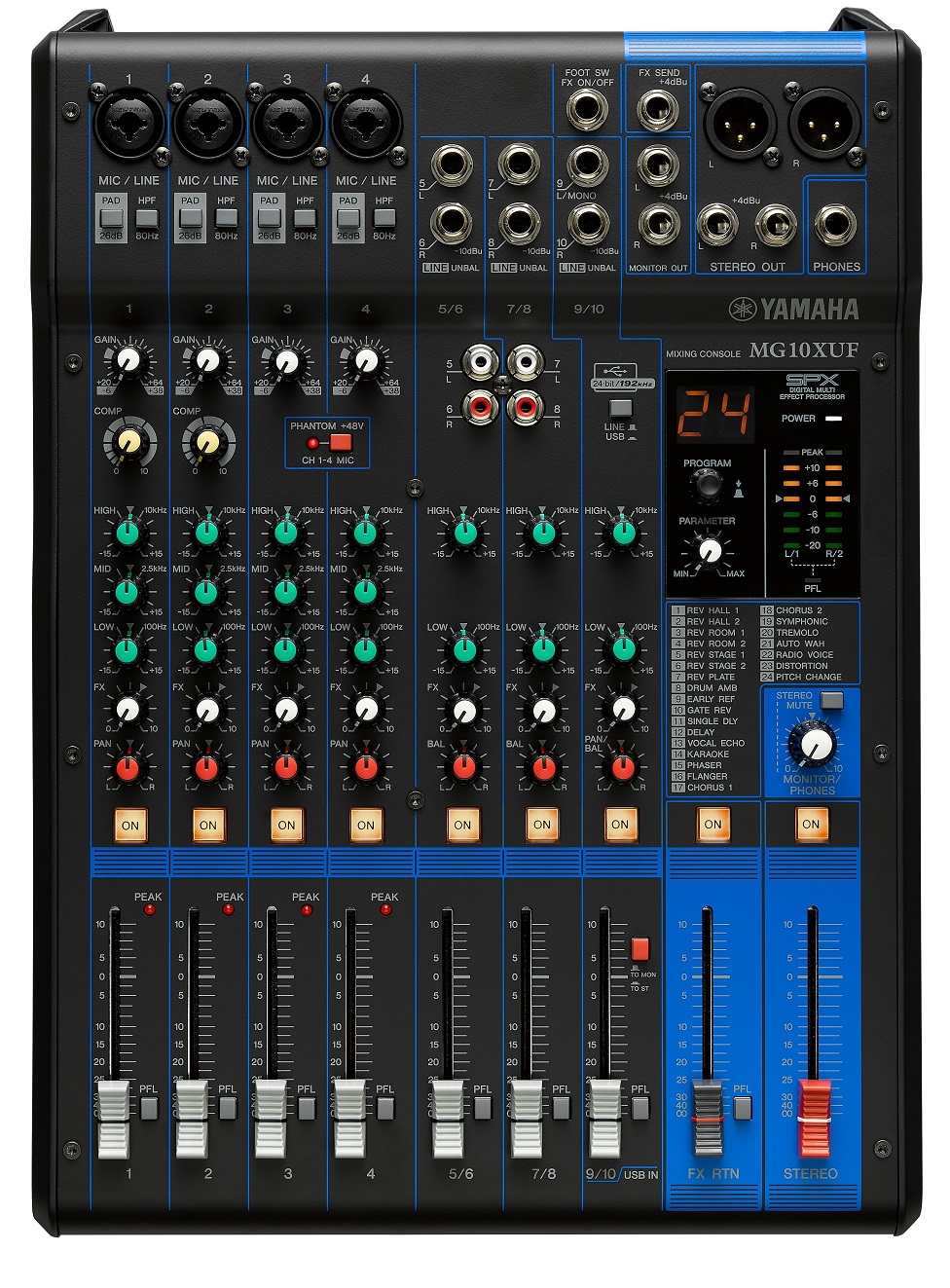The width and height of the screenshot is (950, 1288).
Task: Select the channel 4 MIC/LINE combo jack
Action: pos(366,124)
